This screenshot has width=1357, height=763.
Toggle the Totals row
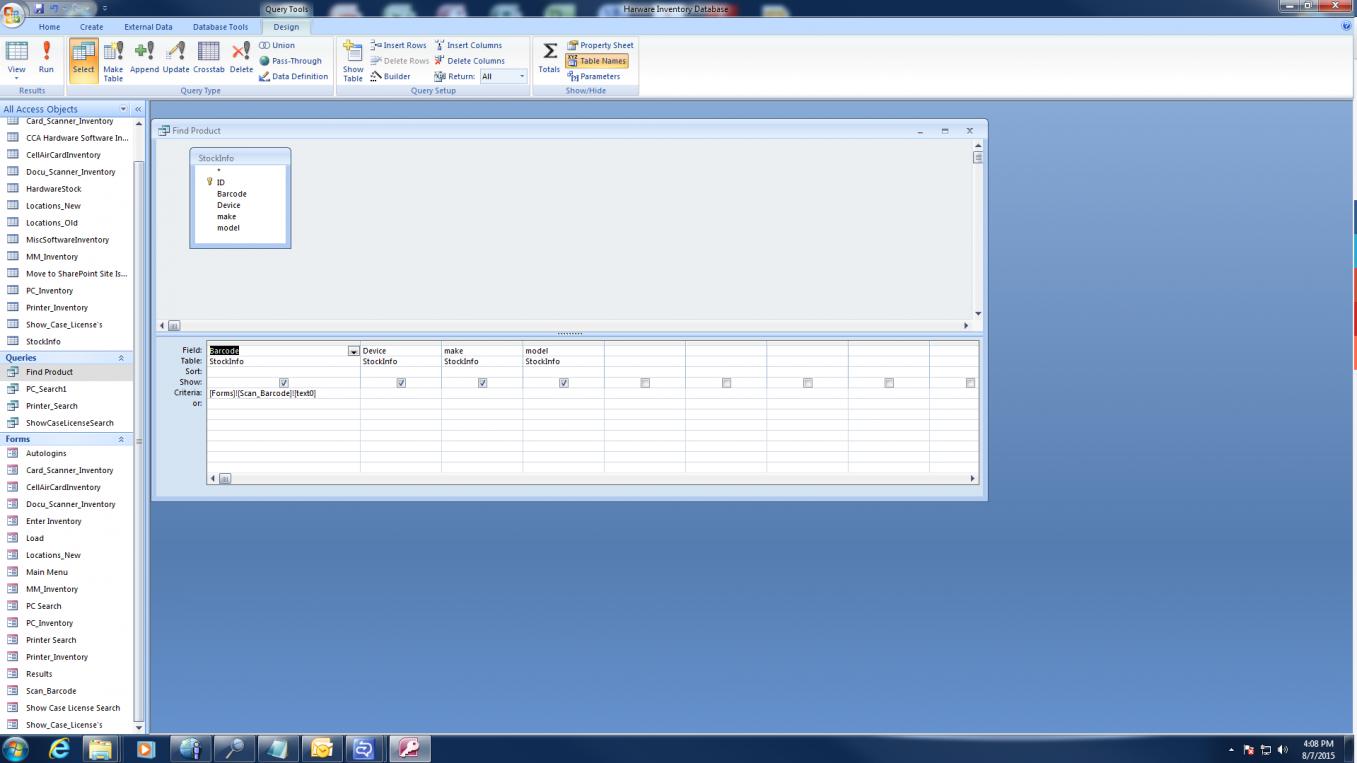(x=549, y=58)
